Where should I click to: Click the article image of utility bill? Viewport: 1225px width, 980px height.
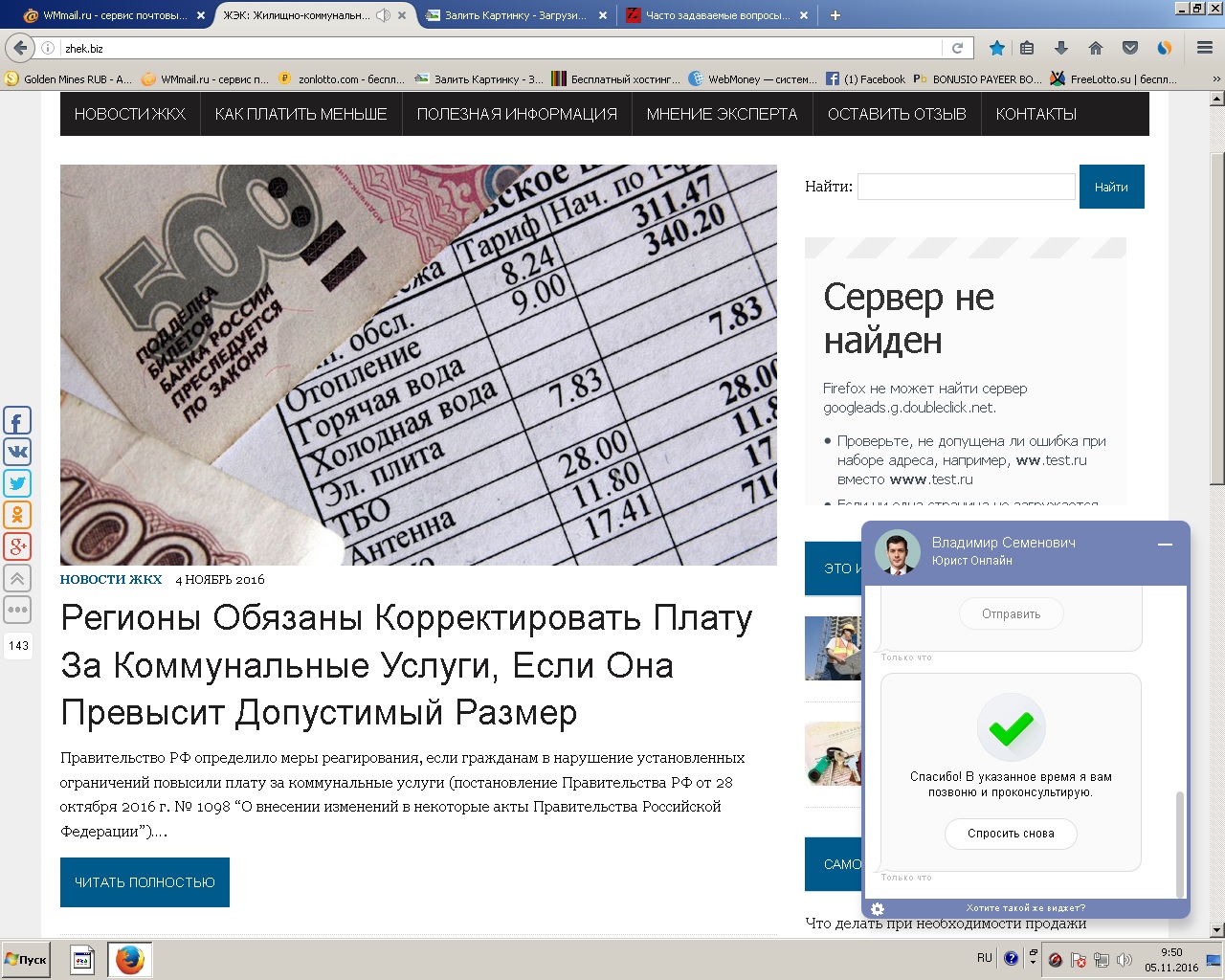(x=418, y=365)
